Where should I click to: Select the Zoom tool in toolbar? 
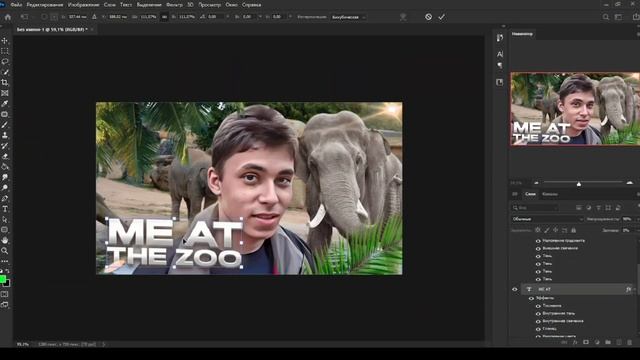(x=5, y=251)
